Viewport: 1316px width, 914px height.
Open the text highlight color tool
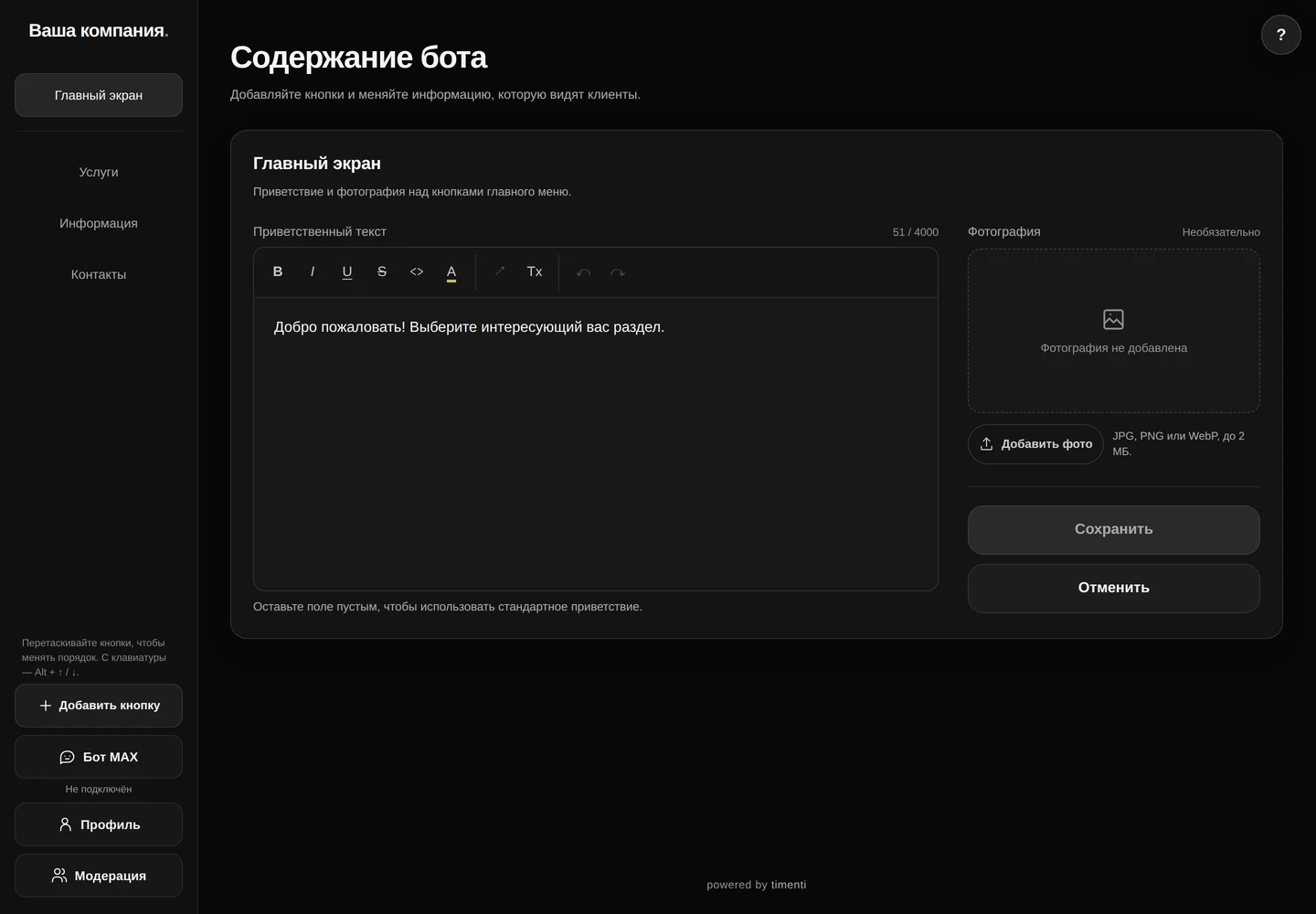click(451, 271)
